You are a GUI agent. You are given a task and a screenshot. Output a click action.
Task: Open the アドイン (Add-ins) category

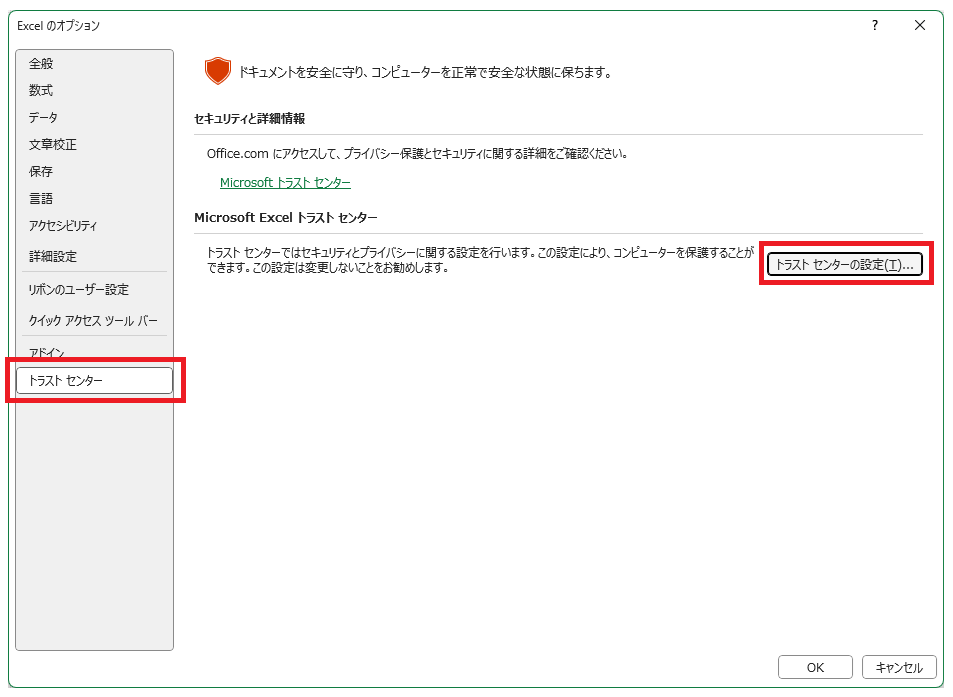tap(47, 352)
